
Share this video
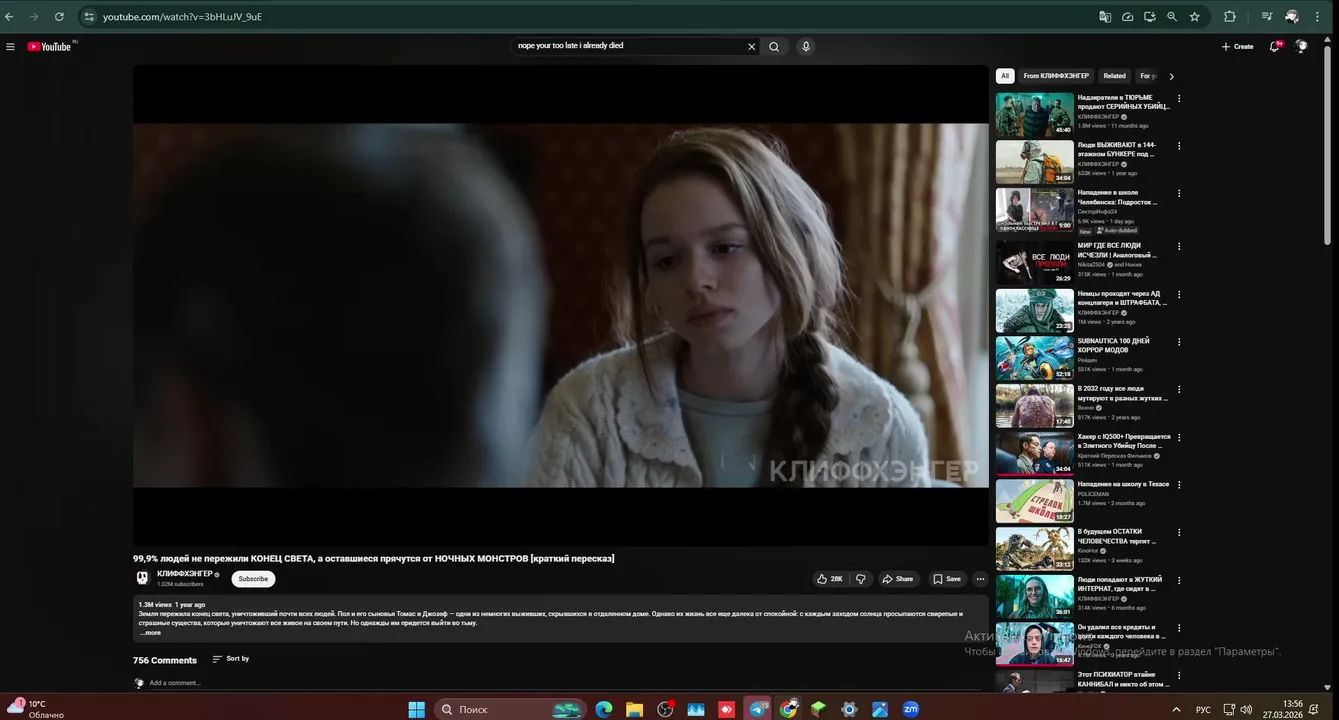898,579
